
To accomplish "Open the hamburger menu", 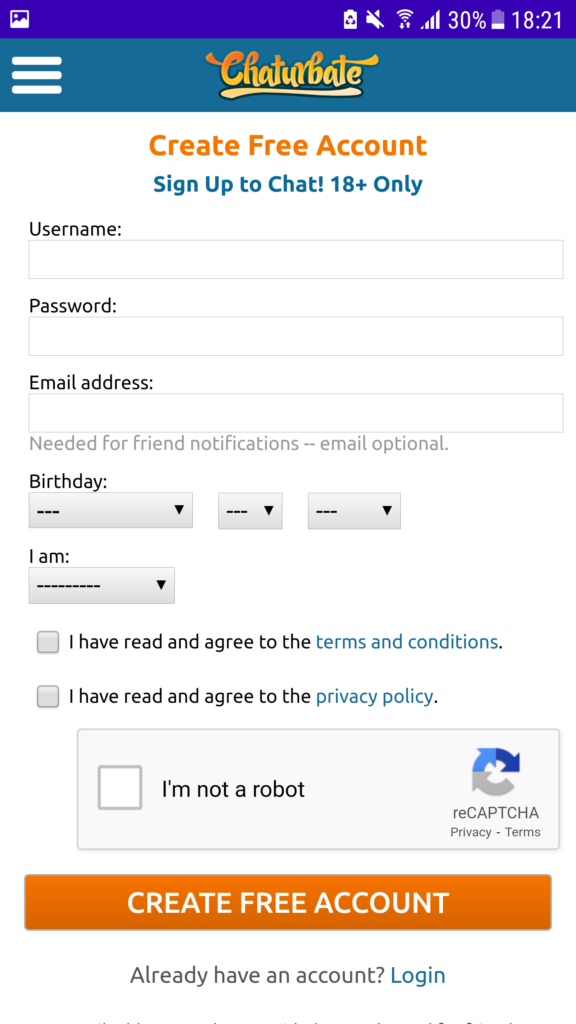I will (x=37, y=75).
